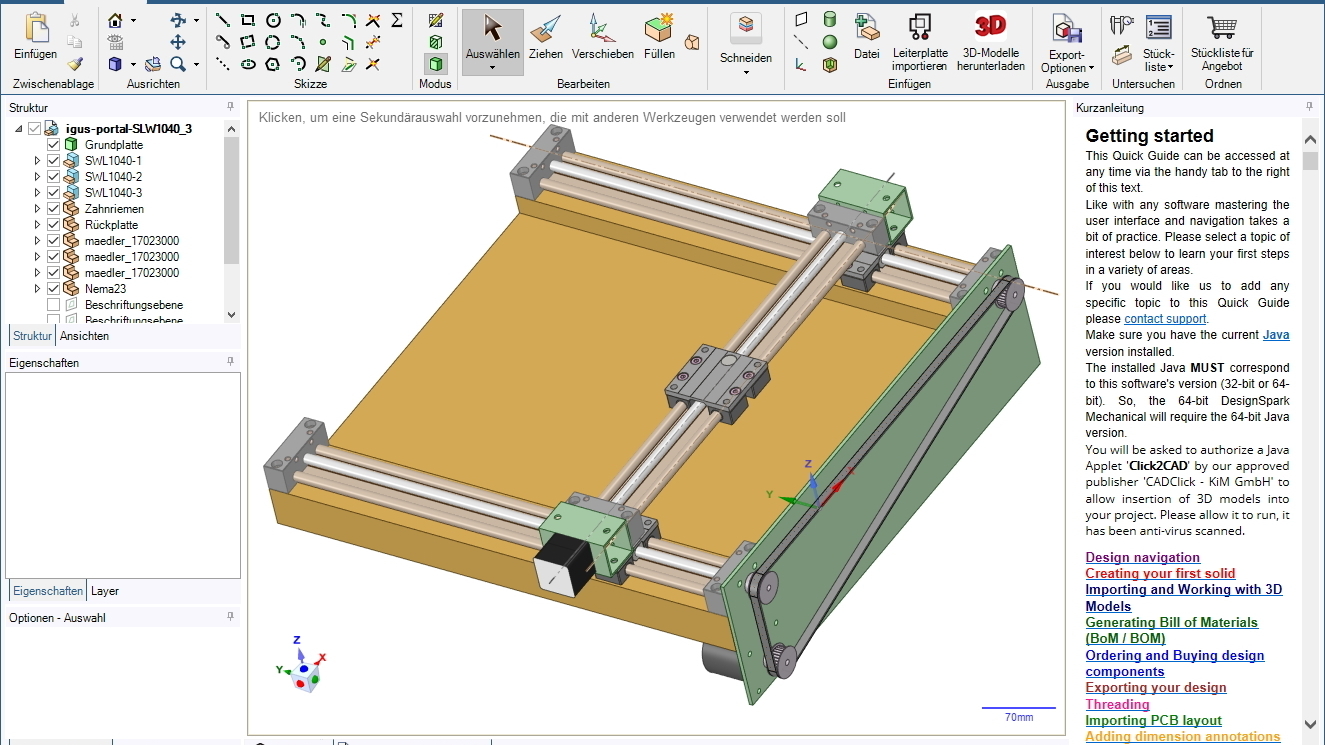Viewport: 1325px width, 745px height.
Task: Expand the Nema23 tree node
Action: coord(38,289)
